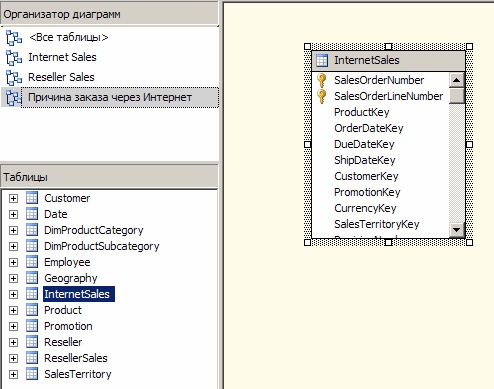Expand the Reseller table node
This screenshot has width=494, height=389.
coord(13,342)
